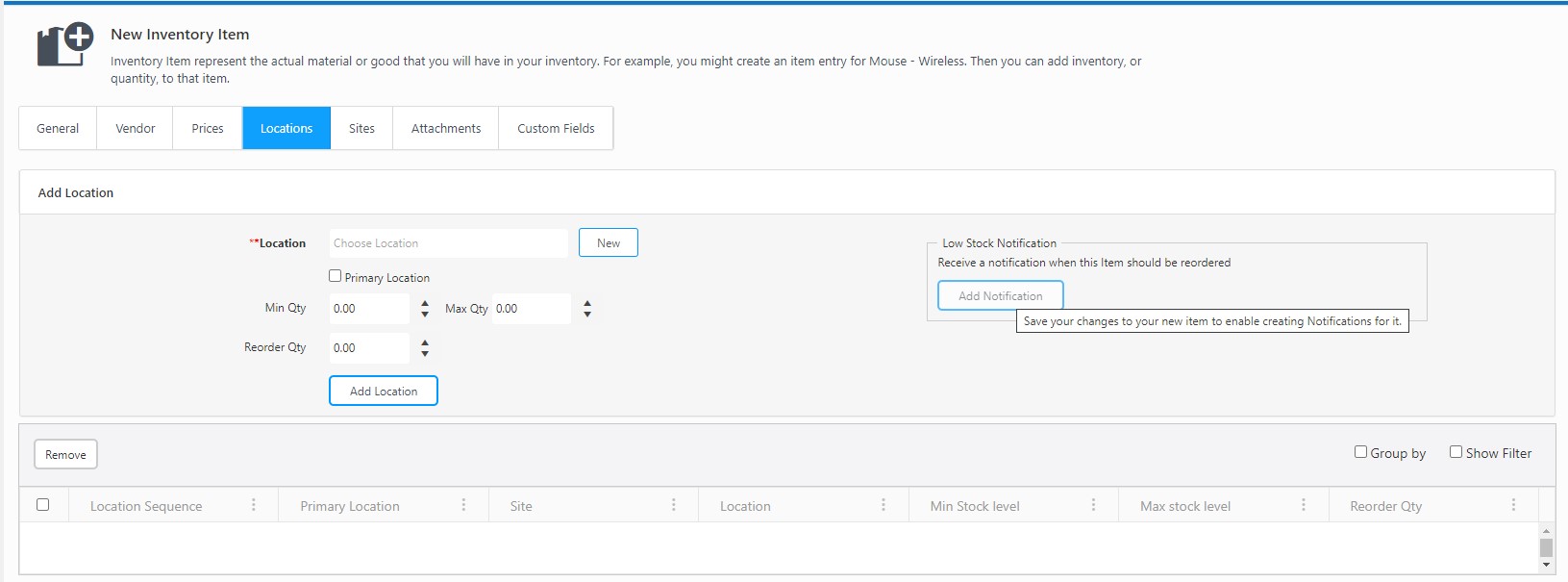1568x582 pixels.
Task: Open Min Stock level column menu
Action: tap(1093, 505)
